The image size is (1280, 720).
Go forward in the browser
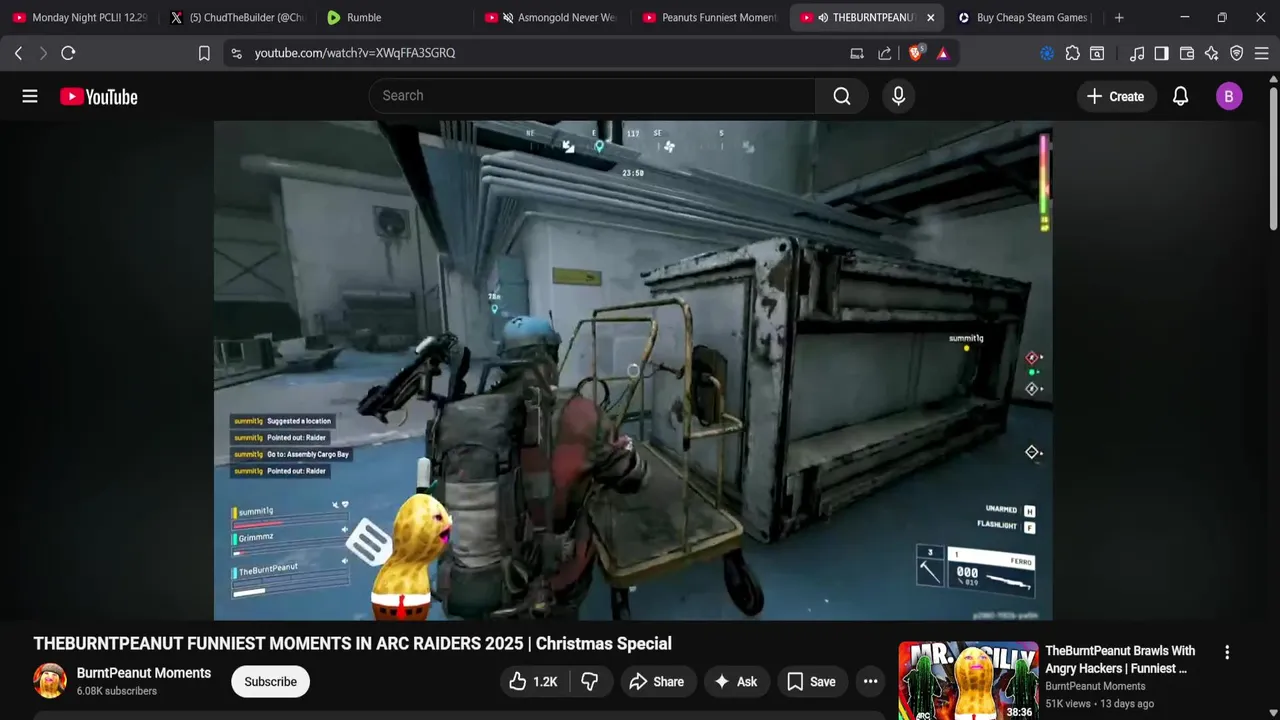point(43,53)
